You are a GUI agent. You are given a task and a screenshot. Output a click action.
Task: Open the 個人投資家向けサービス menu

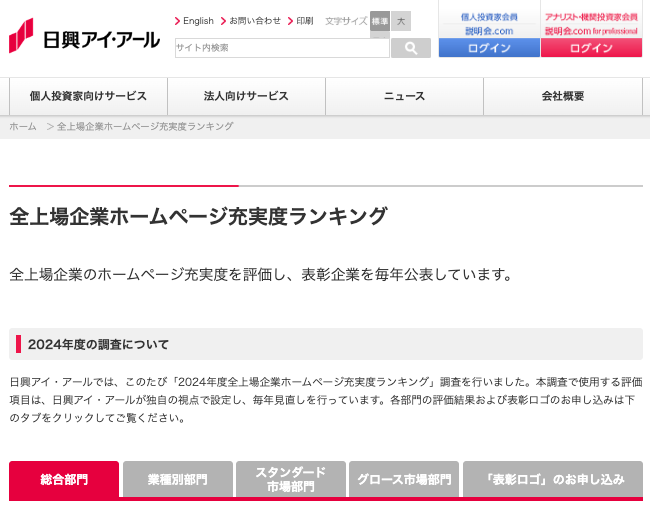tap(88, 97)
